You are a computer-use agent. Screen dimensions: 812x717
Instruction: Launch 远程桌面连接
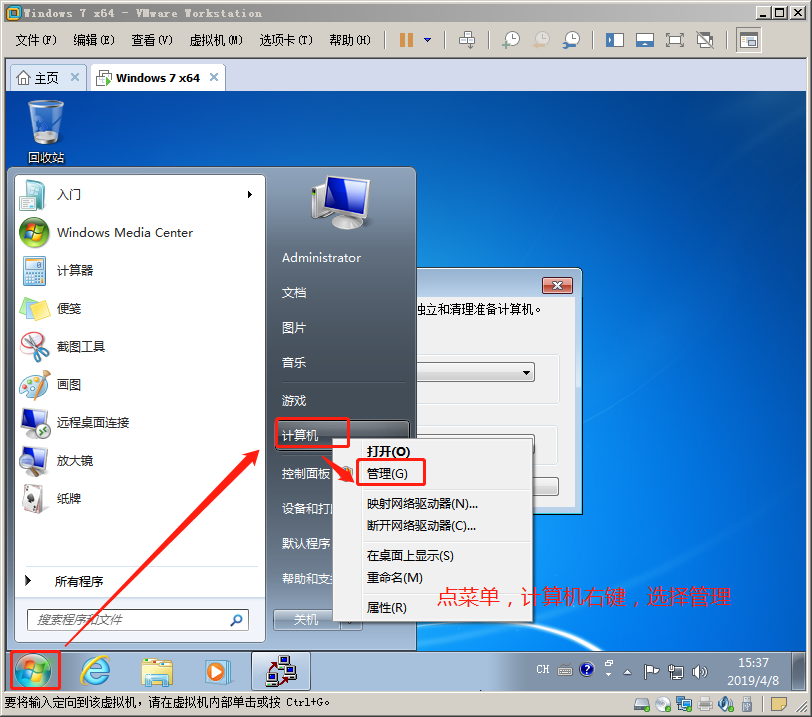click(x=141, y=423)
